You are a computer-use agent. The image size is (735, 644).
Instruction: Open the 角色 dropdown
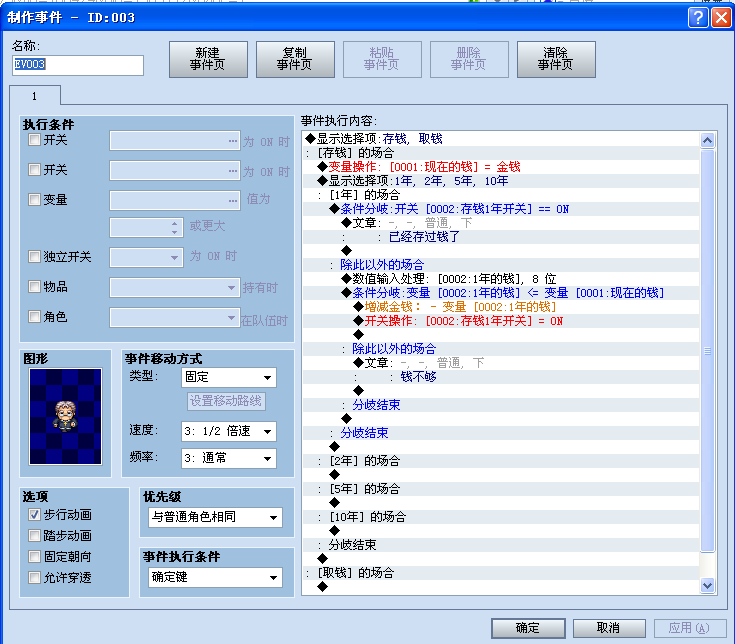tap(175, 317)
